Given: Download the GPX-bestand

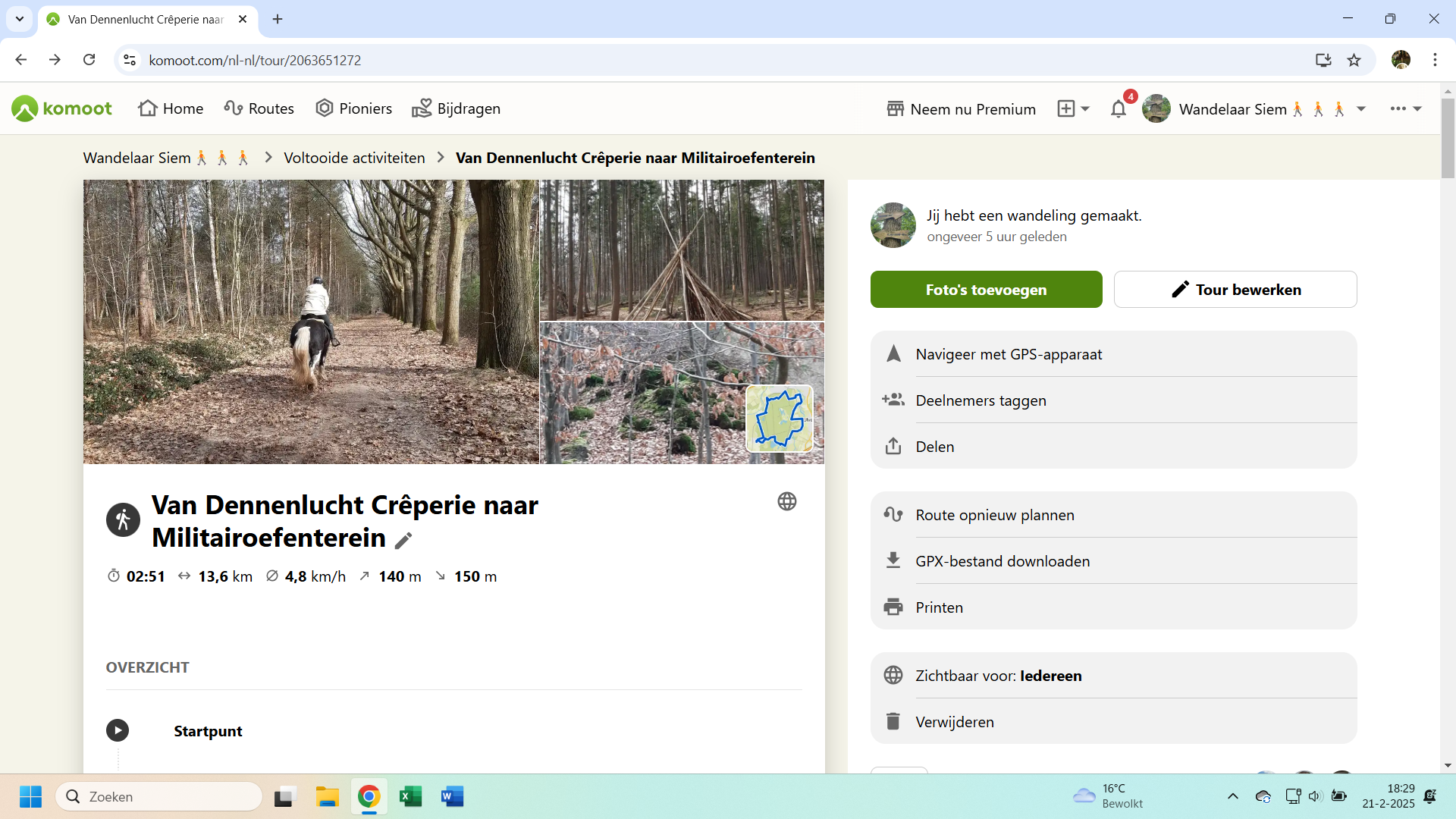Looking at the screenshot, I should click(1002, 561).
